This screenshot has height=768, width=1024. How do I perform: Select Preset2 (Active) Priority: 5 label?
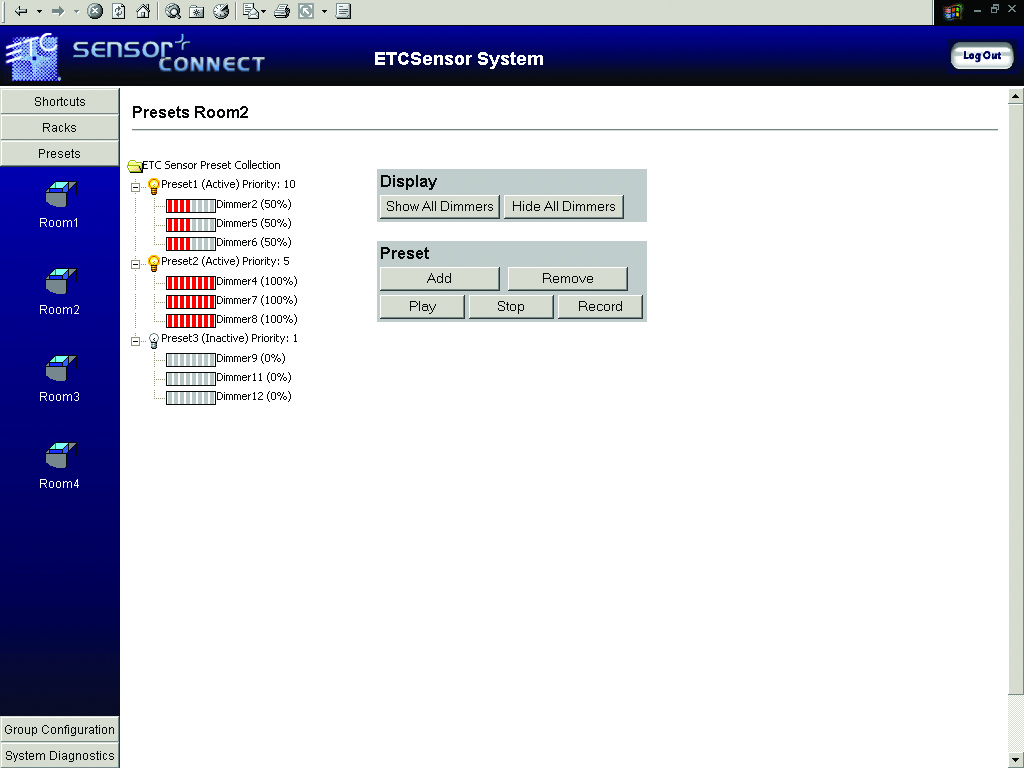tap(225, 261)
